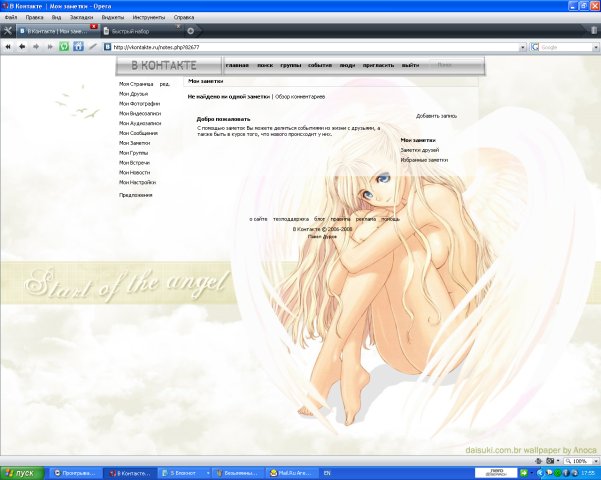Open Мои Сообщения sidebar link
Screen dimensions: 601x480
point(138,133)
